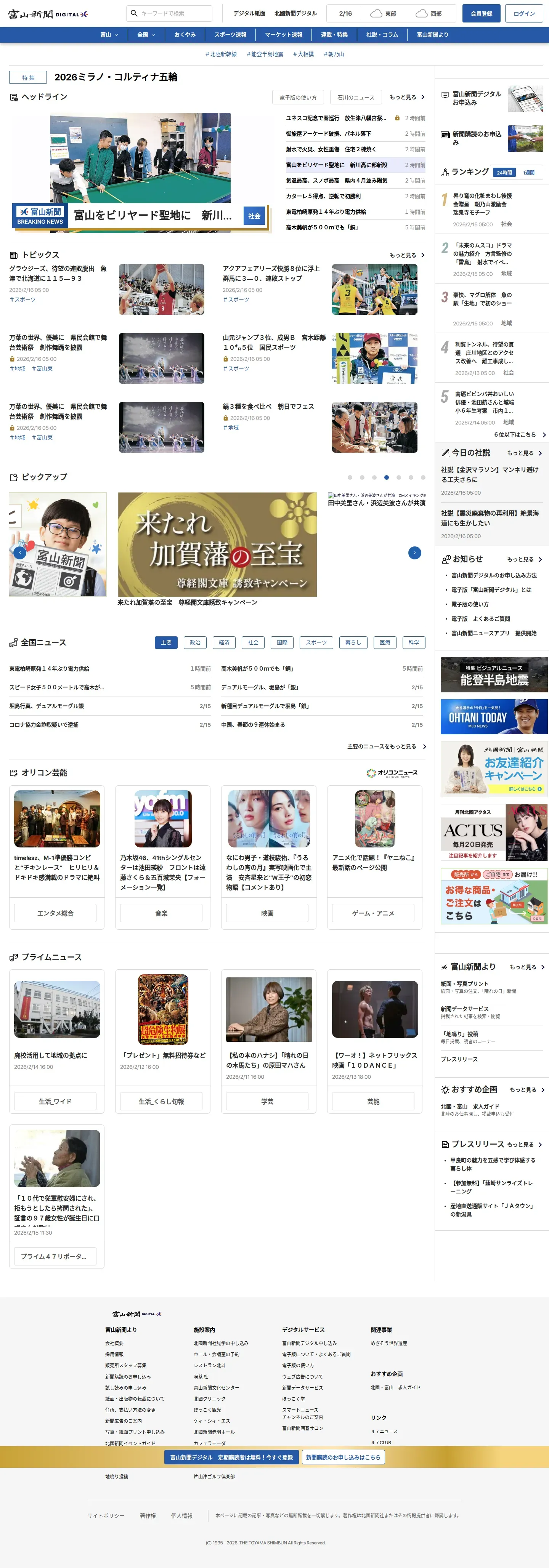Screen dimensions: 549x1568
Task: Expand 6位以下はこちら ranking list
Action: 520,435
